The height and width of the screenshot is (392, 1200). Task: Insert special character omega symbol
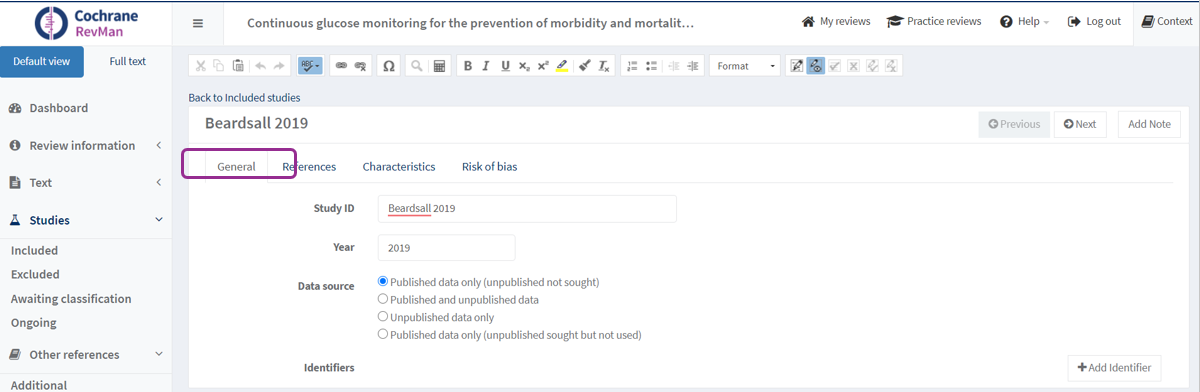tap(389, 66)
